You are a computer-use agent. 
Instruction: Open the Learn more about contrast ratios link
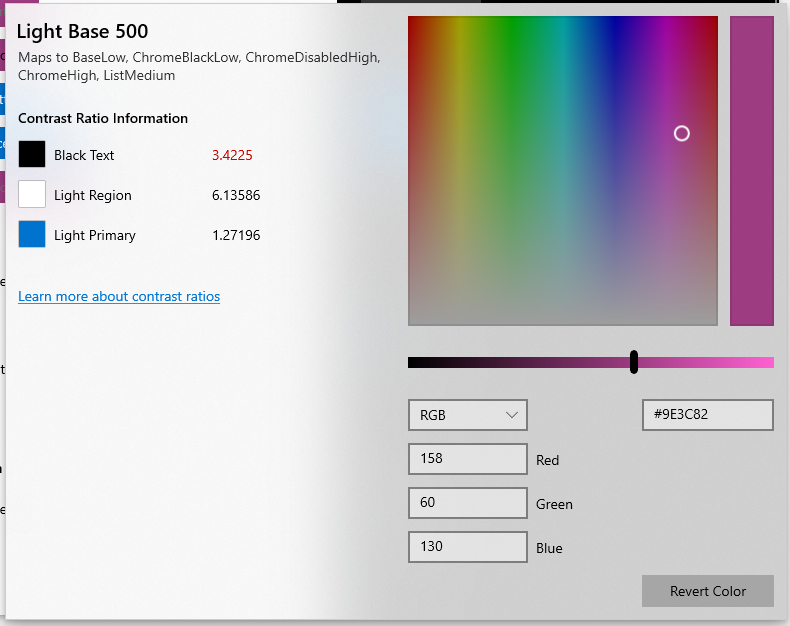[119, 296]
